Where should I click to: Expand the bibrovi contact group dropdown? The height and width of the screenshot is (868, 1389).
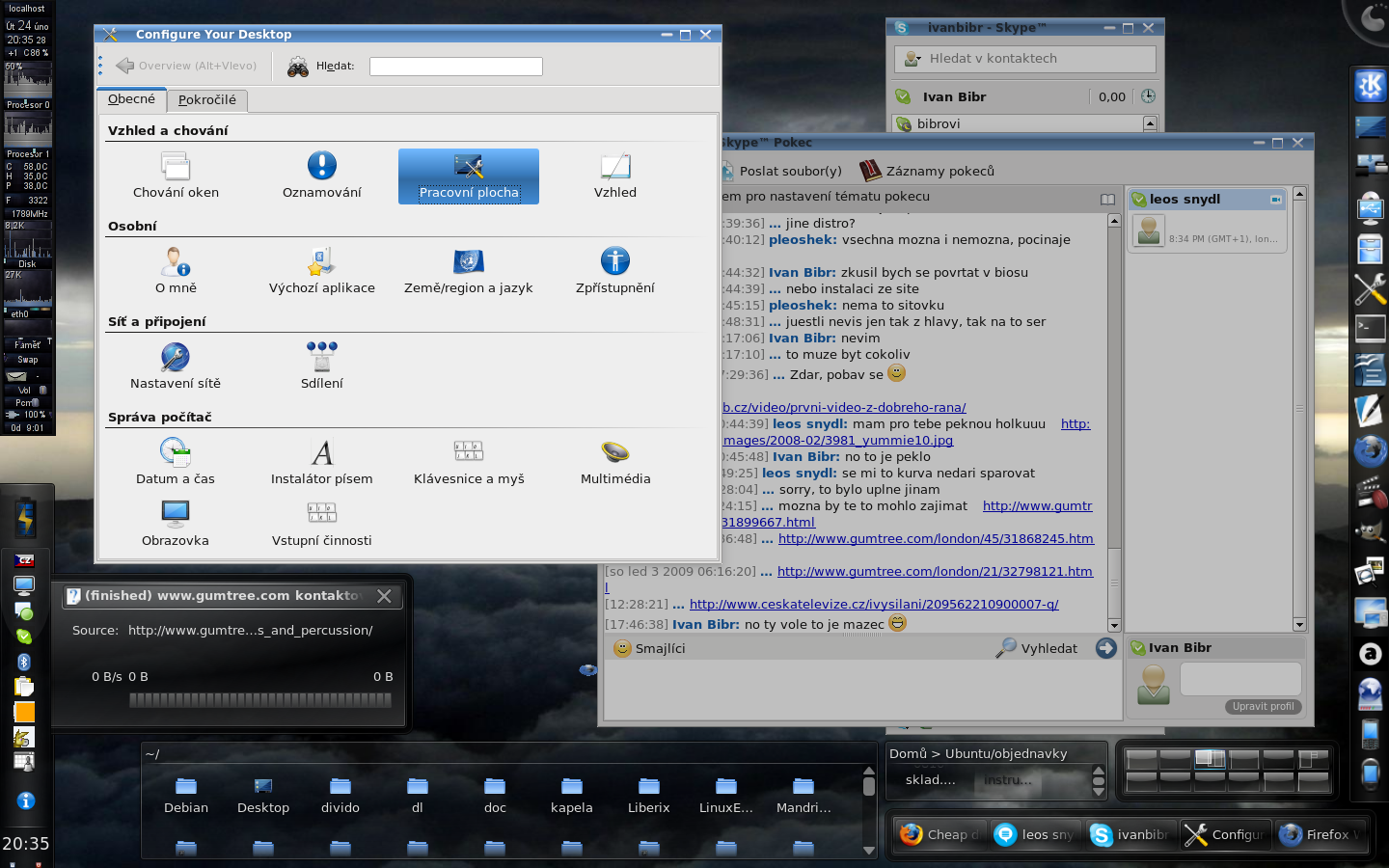click(1150, 123)
